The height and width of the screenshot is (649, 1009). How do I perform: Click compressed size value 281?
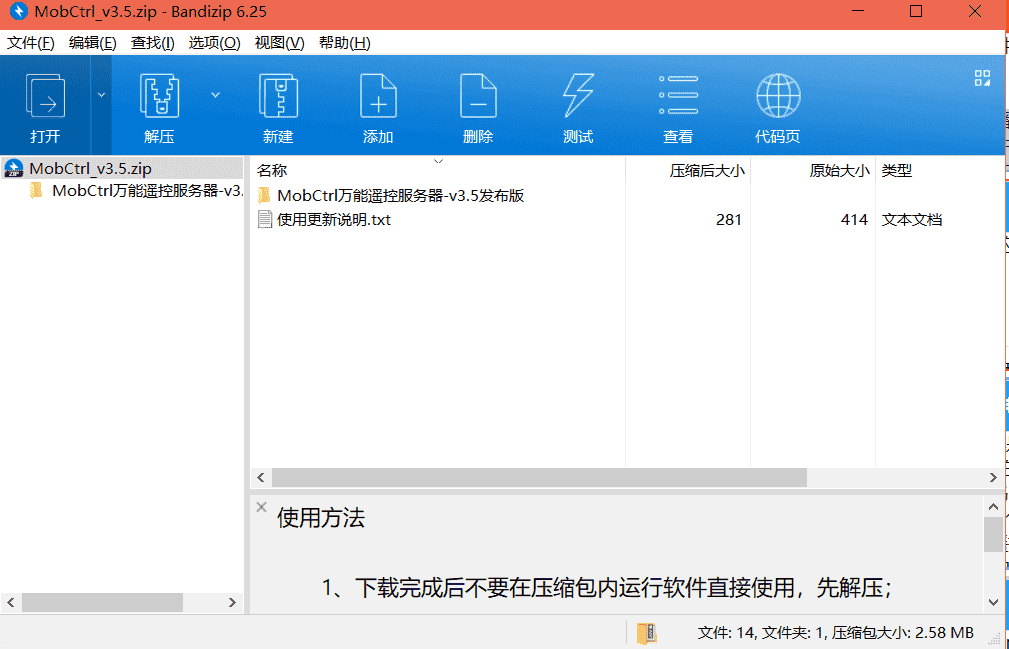point(728,220)
